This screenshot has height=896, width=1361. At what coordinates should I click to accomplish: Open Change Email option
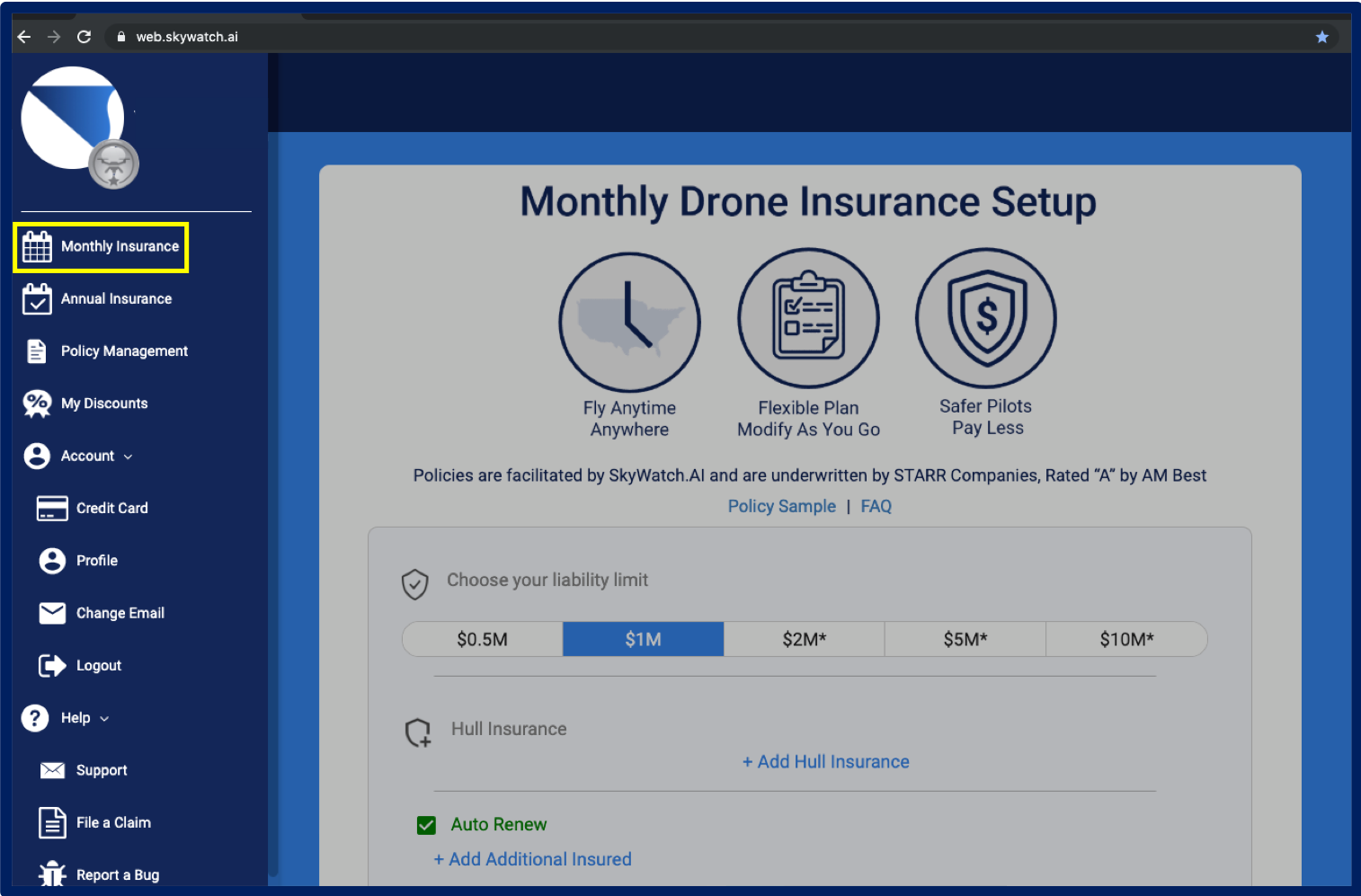[120, 613]
